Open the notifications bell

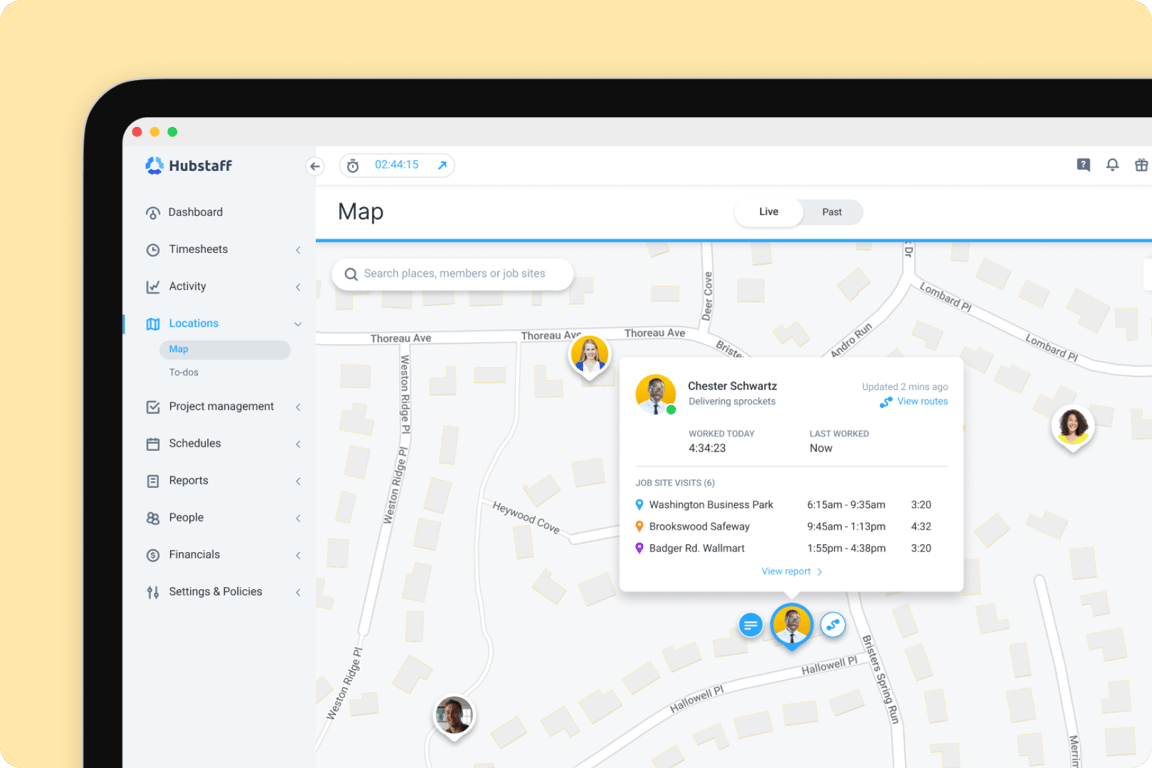pyautogui.click(x=1112, y=165)
